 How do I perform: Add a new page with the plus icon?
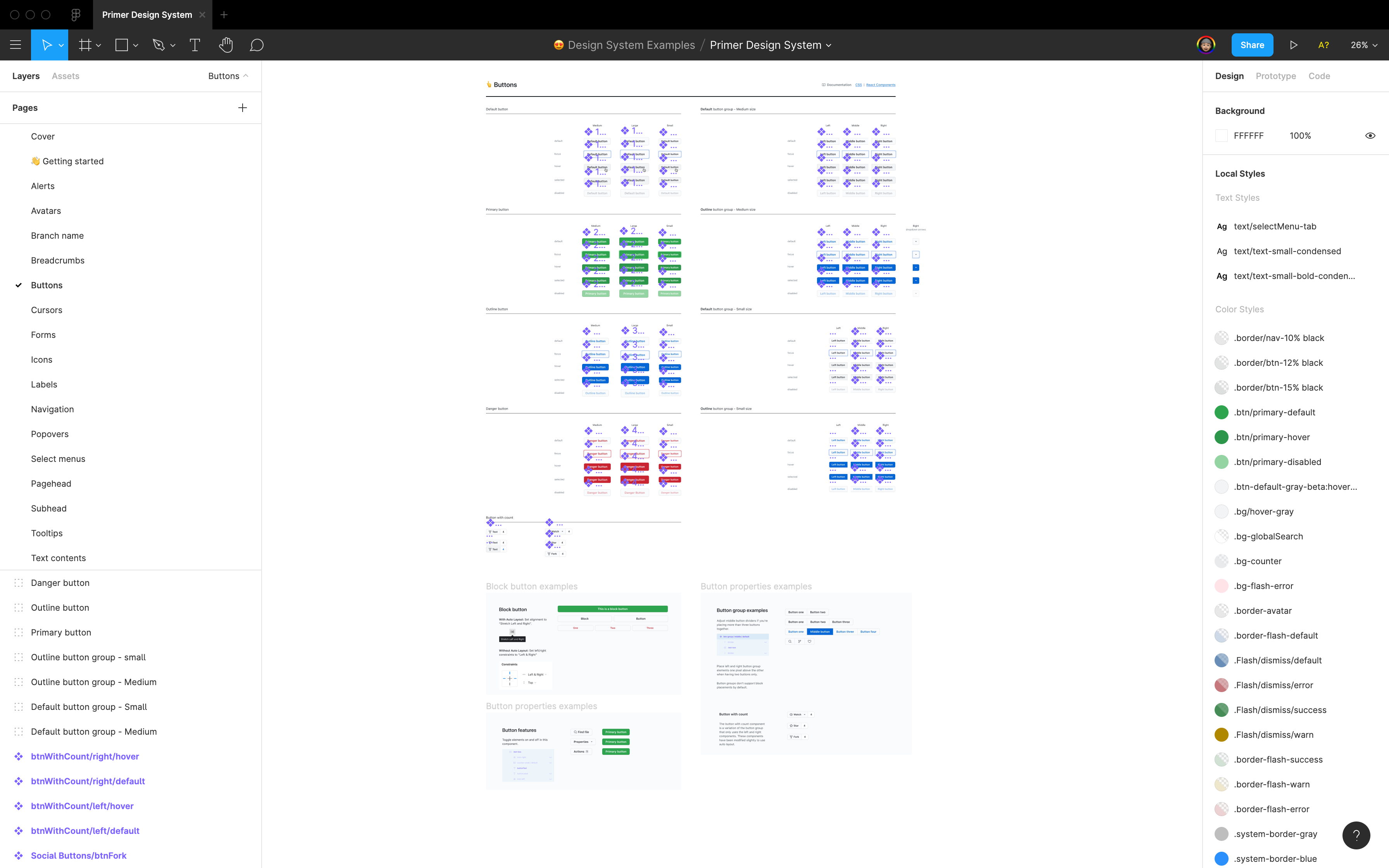click(242, 107)
